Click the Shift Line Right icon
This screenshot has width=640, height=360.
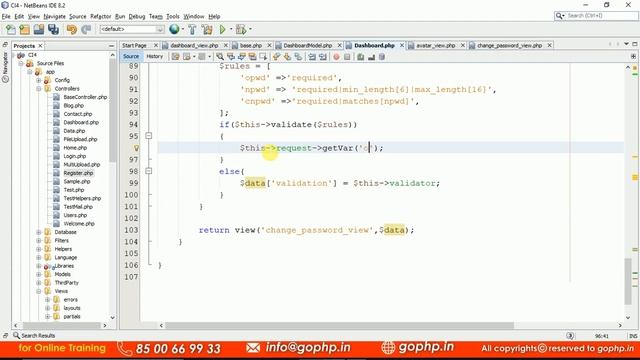click(x=323, y=57)
